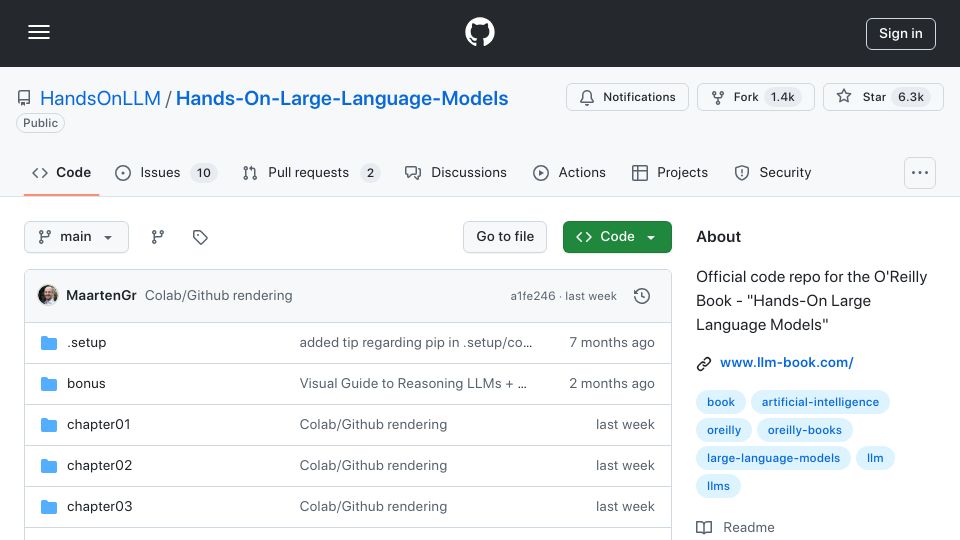The width and height of the screenshot is (960, 540).
Task: Click the chapter03 folder icon
Action: pos(49,507)
